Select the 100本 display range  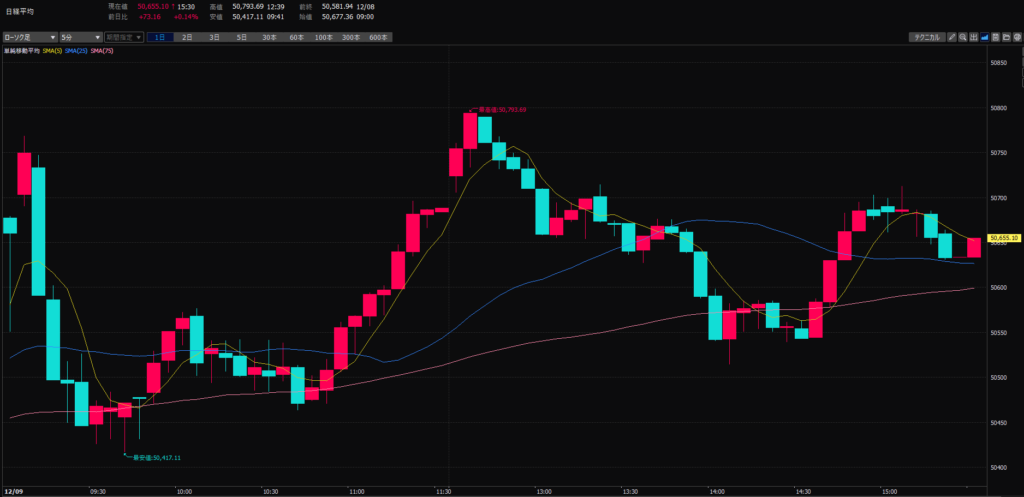coord(323,37)
